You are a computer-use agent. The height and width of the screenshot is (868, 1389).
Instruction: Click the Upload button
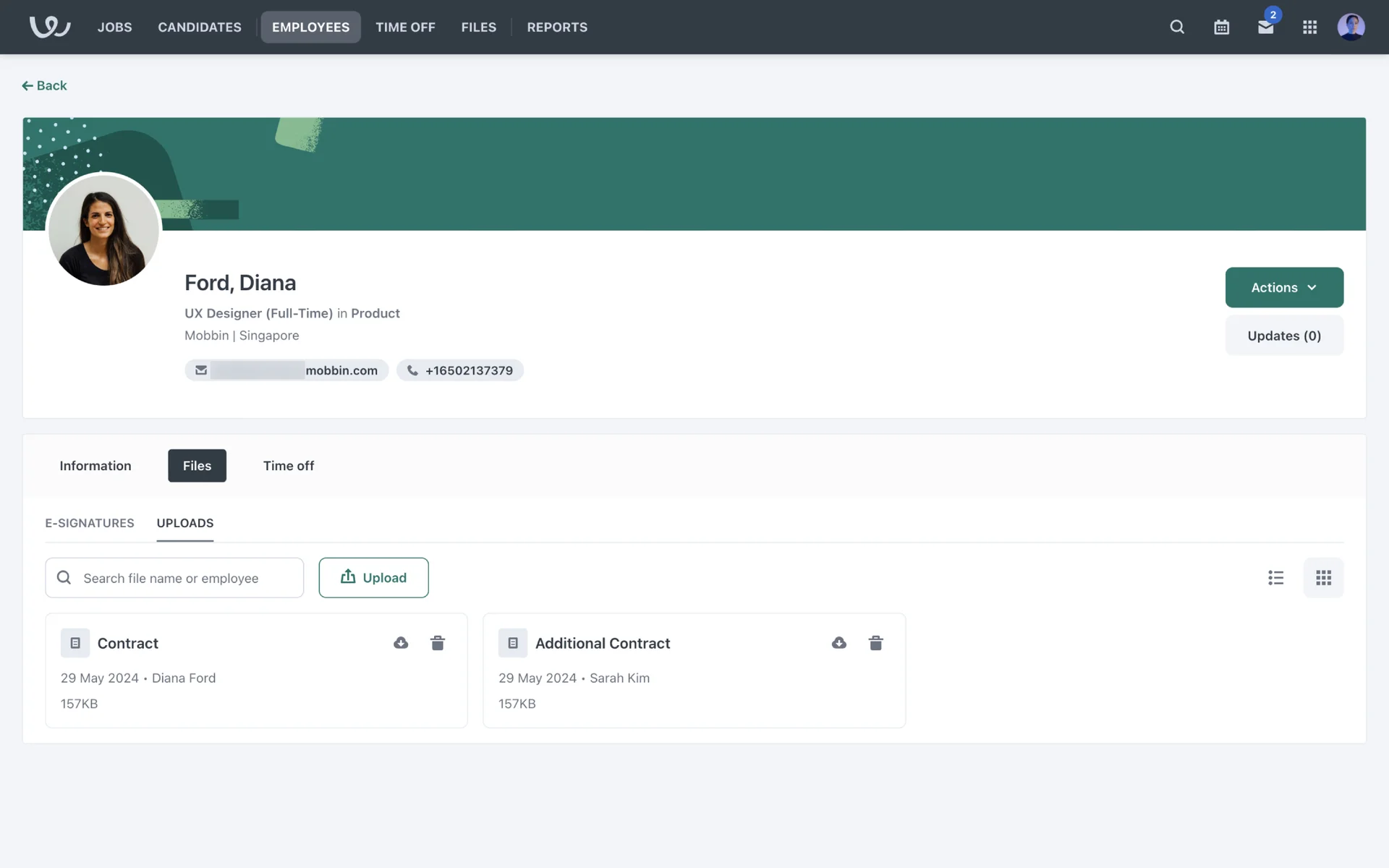tap(373, 577)
